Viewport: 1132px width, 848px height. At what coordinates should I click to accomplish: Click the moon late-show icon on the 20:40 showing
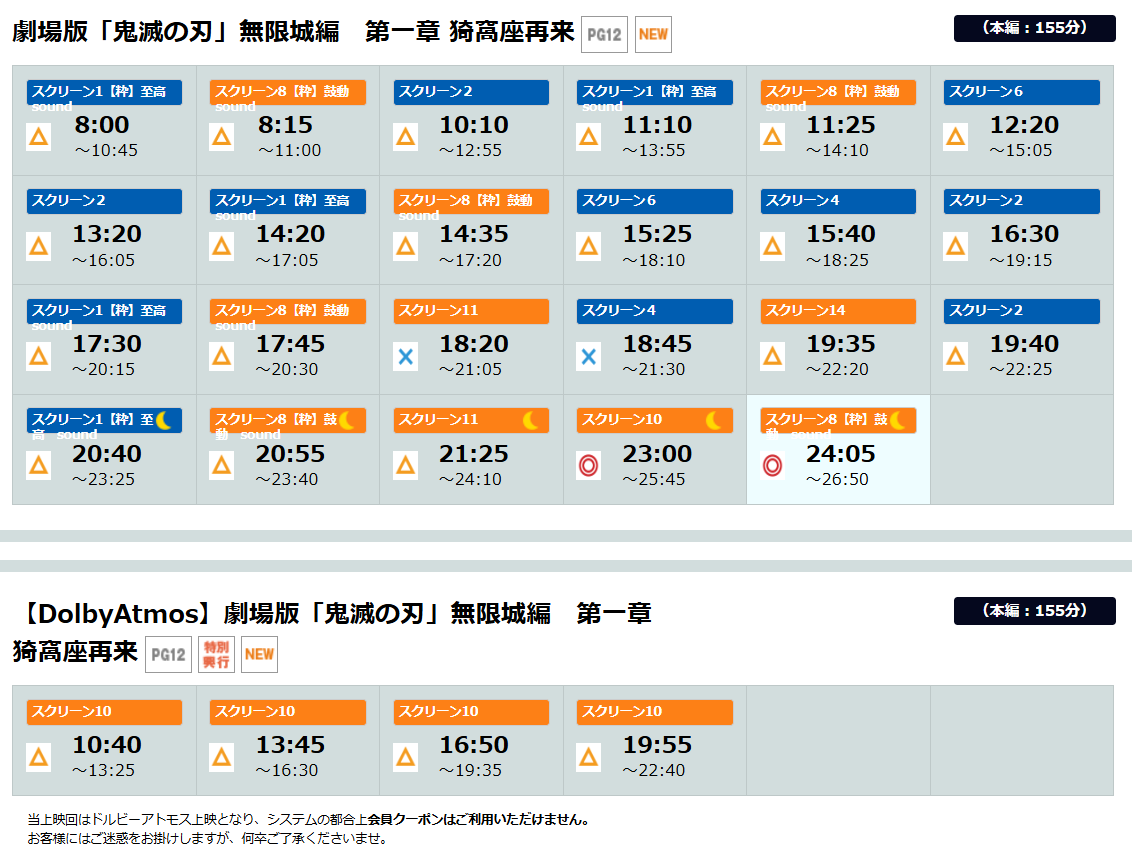coord(164,420)
